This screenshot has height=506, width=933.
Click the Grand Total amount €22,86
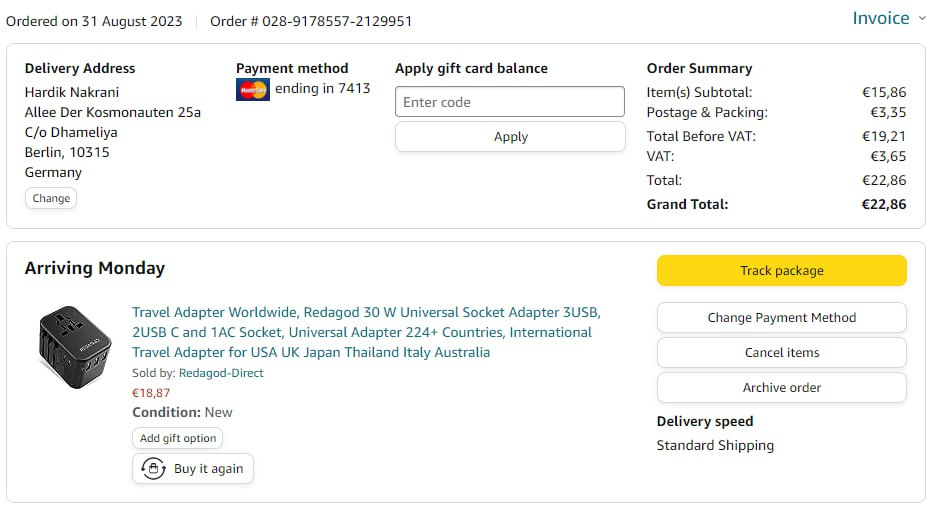coord(884,205)
